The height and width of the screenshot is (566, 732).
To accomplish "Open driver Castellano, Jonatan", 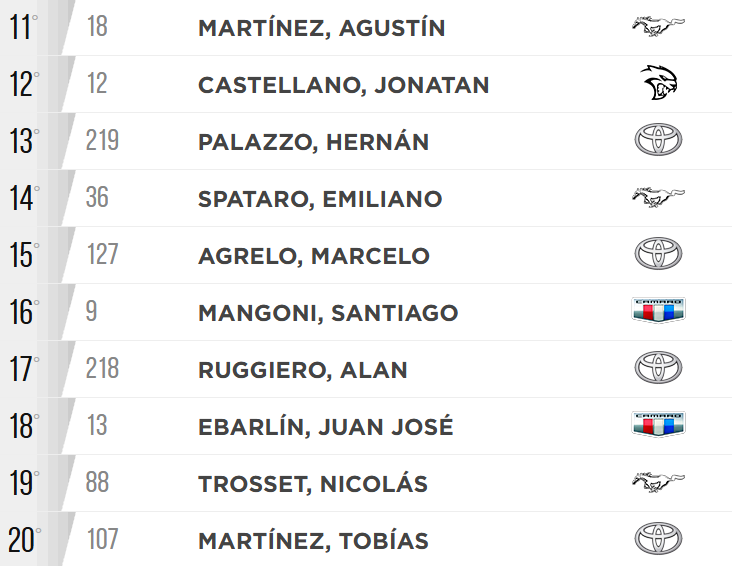I will [343, 85].
